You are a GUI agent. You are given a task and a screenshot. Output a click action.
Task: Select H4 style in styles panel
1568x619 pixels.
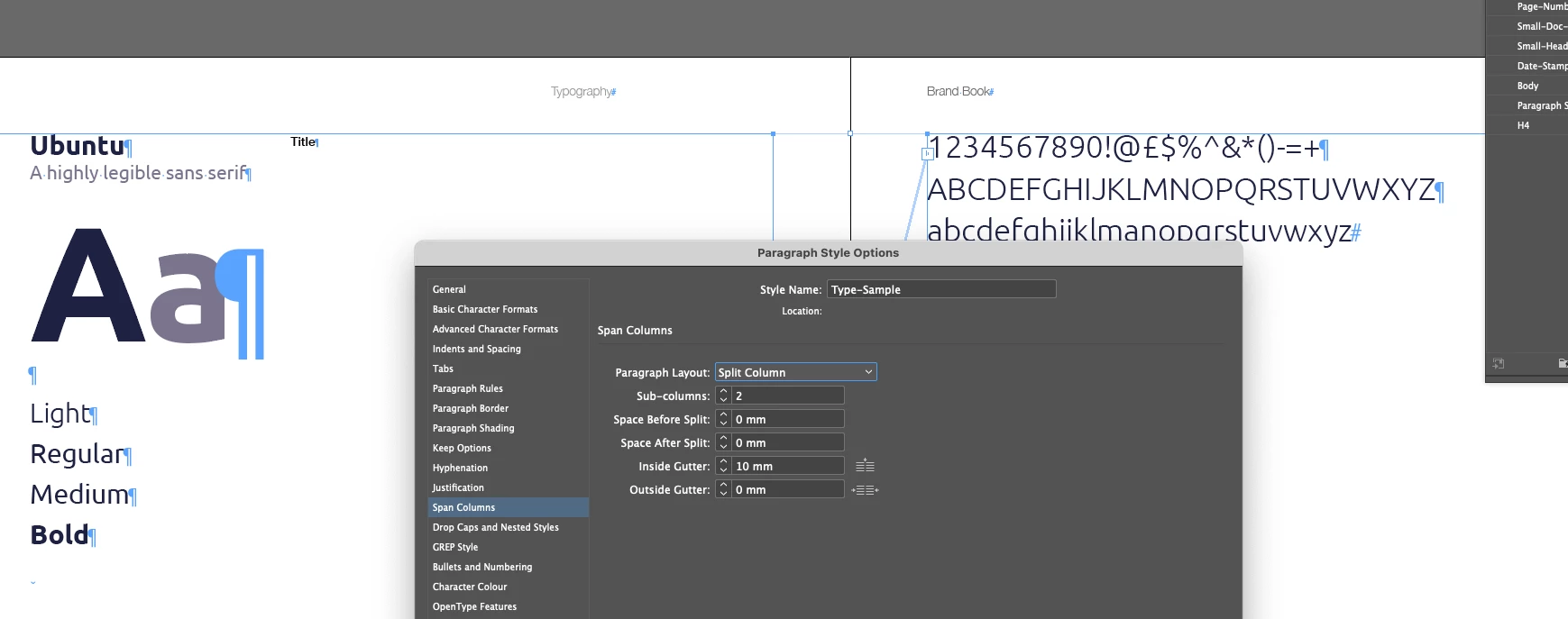coord(1527,125)
